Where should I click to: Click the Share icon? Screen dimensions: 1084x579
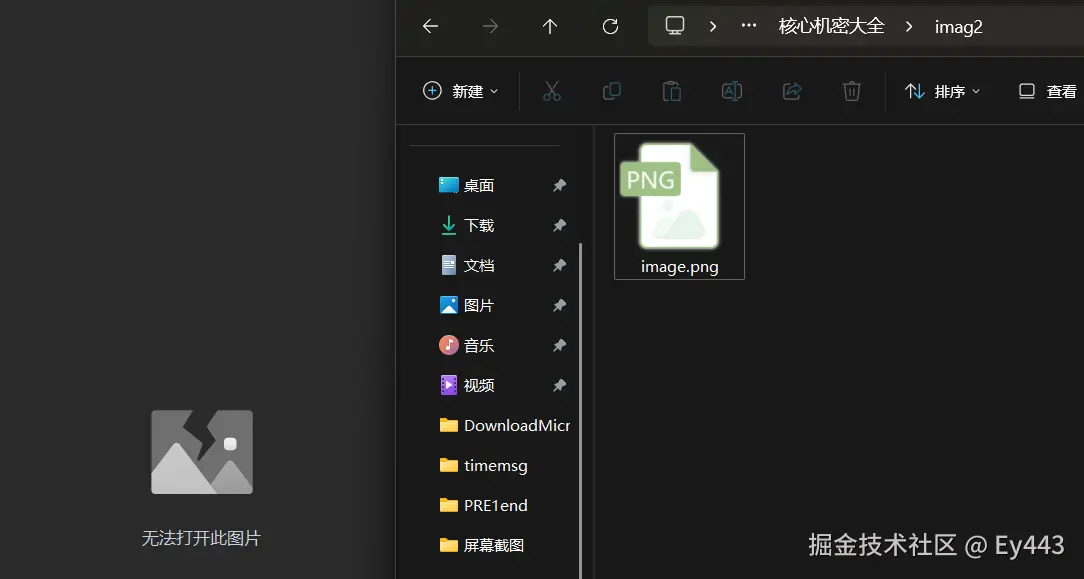pyautogui.click(x=792, y=91)
